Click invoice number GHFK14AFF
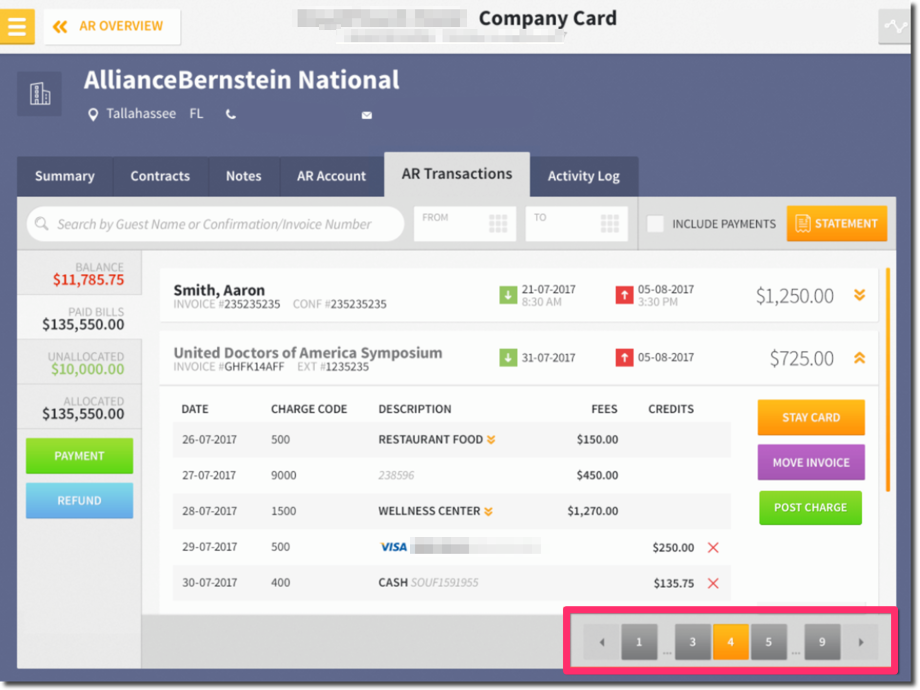The height and width of the screenshot is (690, 920). [x=254, y=367]
